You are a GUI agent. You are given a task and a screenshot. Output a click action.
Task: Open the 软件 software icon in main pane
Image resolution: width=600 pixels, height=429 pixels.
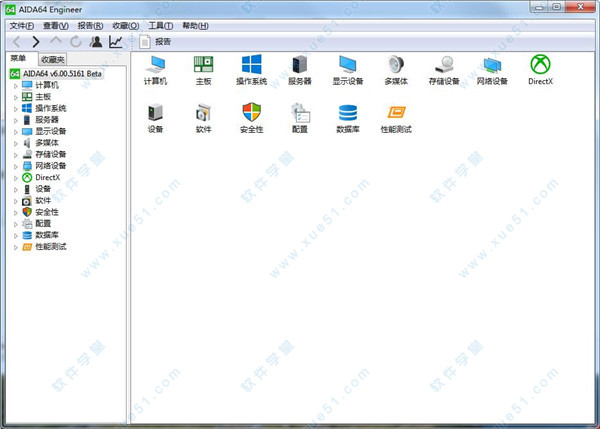[x=203, y=118]
